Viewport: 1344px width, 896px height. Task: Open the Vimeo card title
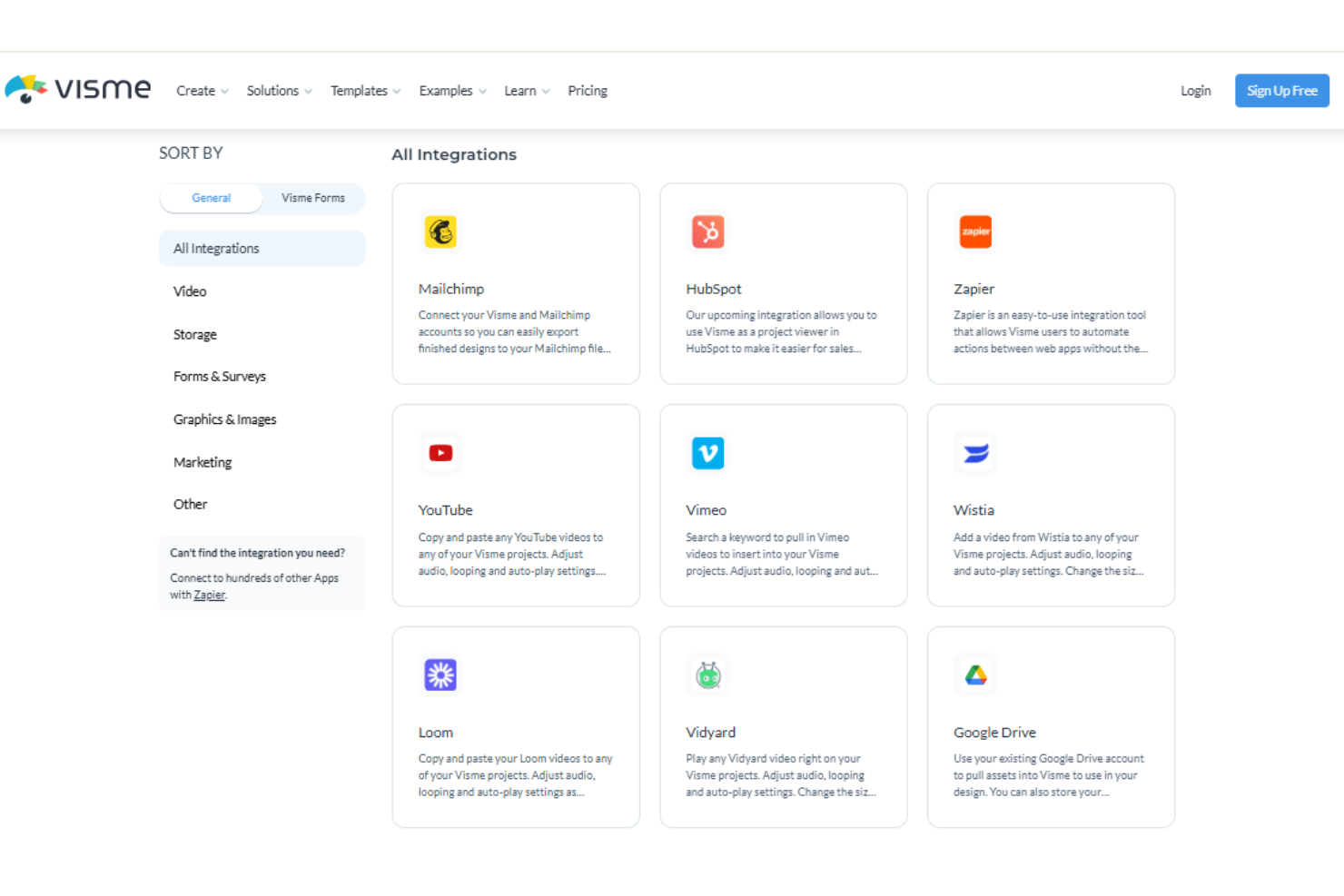[x=707, y=510]
